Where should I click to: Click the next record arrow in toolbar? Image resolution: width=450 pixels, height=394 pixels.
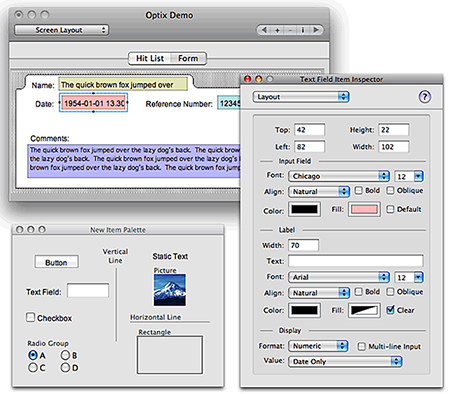[x=316, y=30]
